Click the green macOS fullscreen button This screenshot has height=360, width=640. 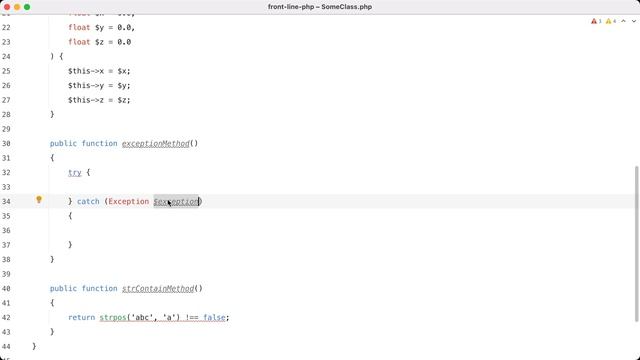coord(27,7)
